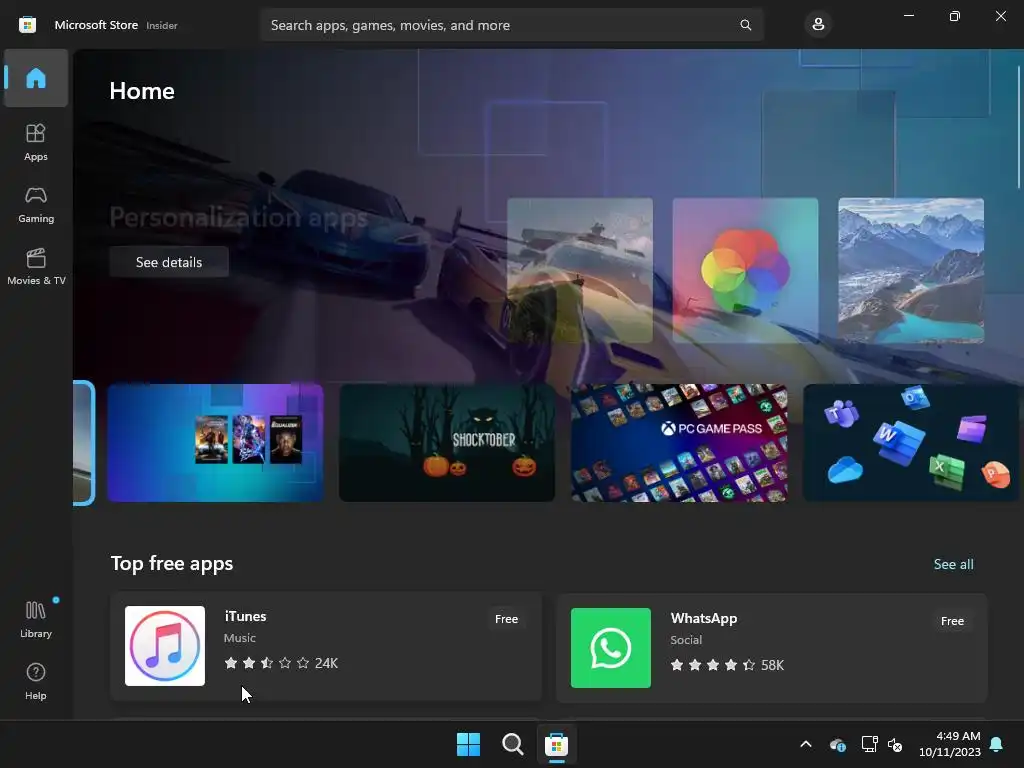Open the Home tab in sidebar

coord(36,78)
